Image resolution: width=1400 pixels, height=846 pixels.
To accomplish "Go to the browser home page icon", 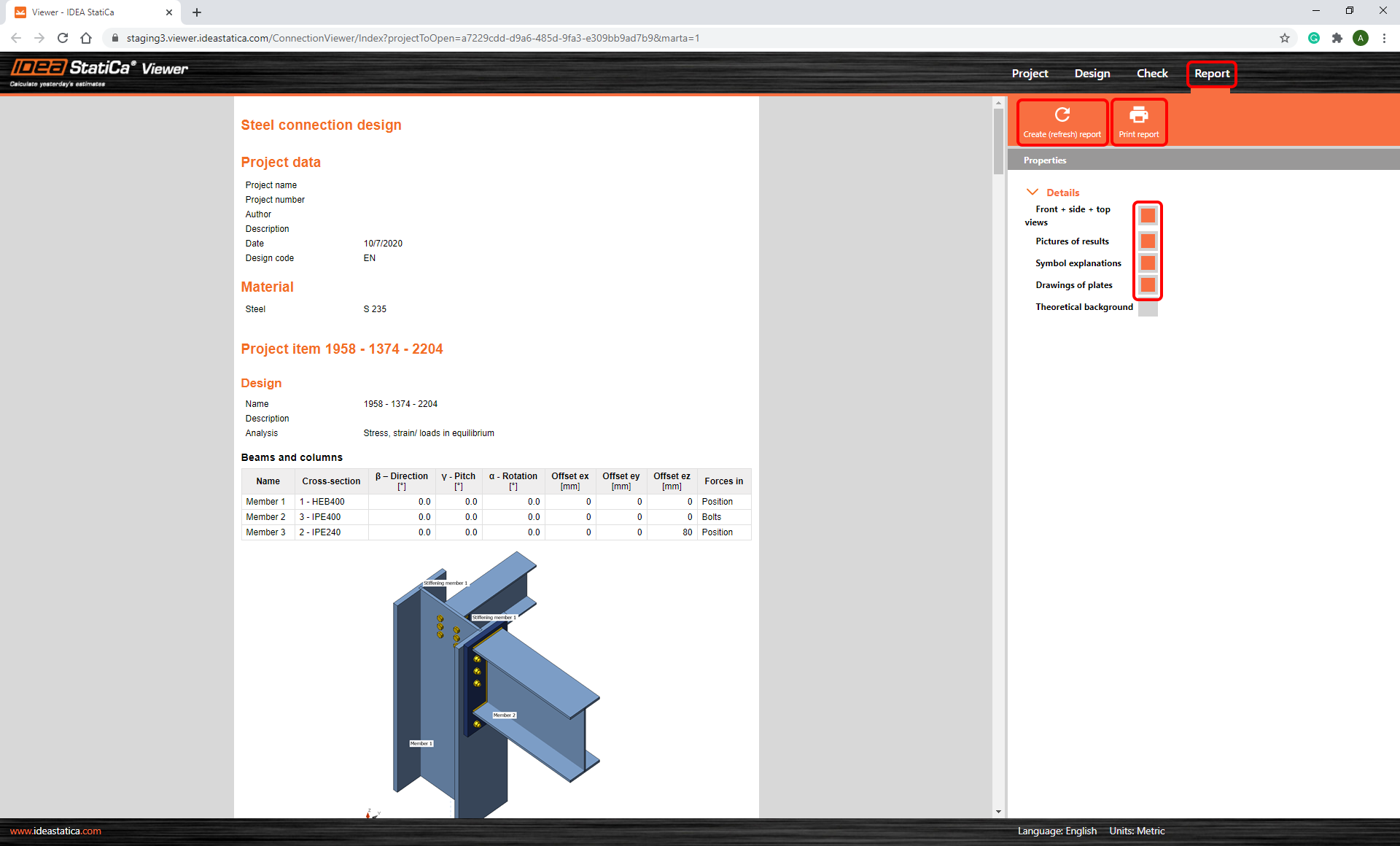I will pyautogui.click(x=86, y=38).
